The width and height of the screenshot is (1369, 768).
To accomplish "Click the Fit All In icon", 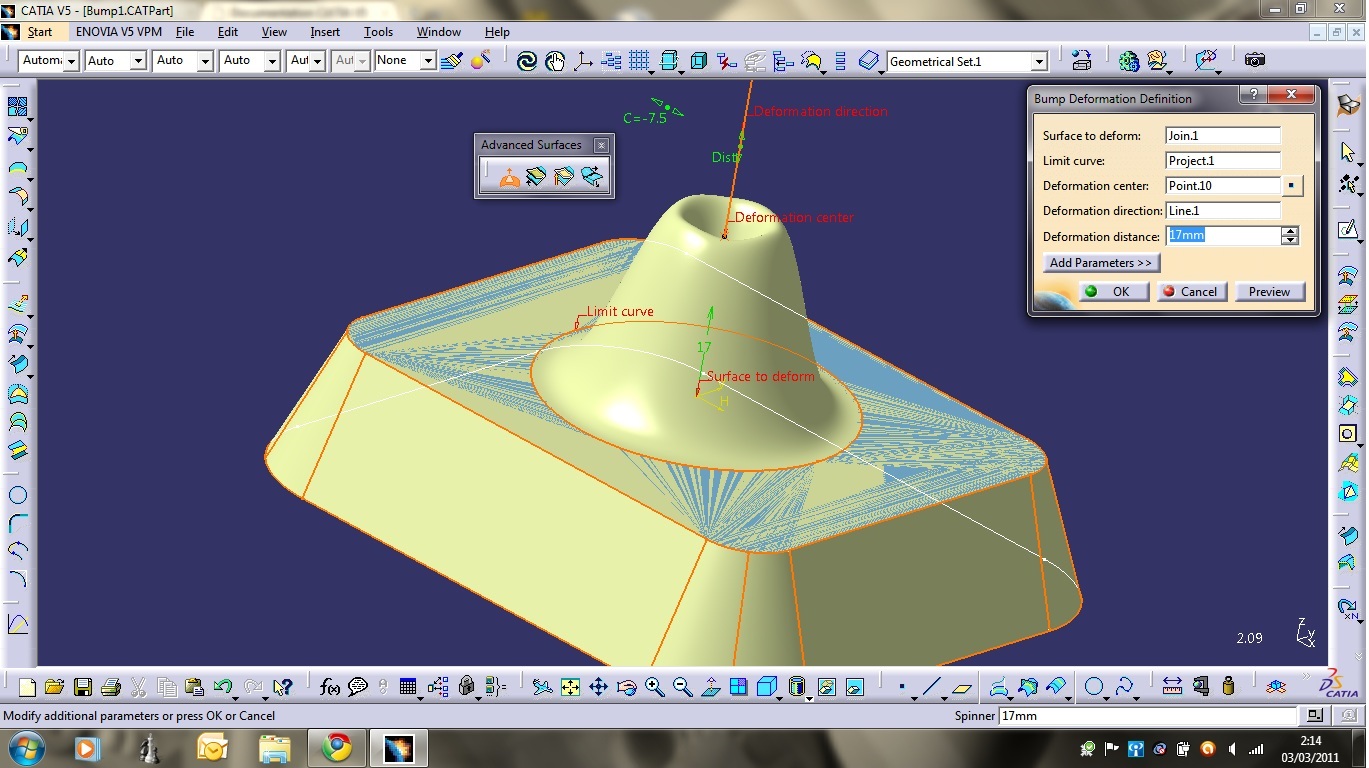I will pos(570,687).
